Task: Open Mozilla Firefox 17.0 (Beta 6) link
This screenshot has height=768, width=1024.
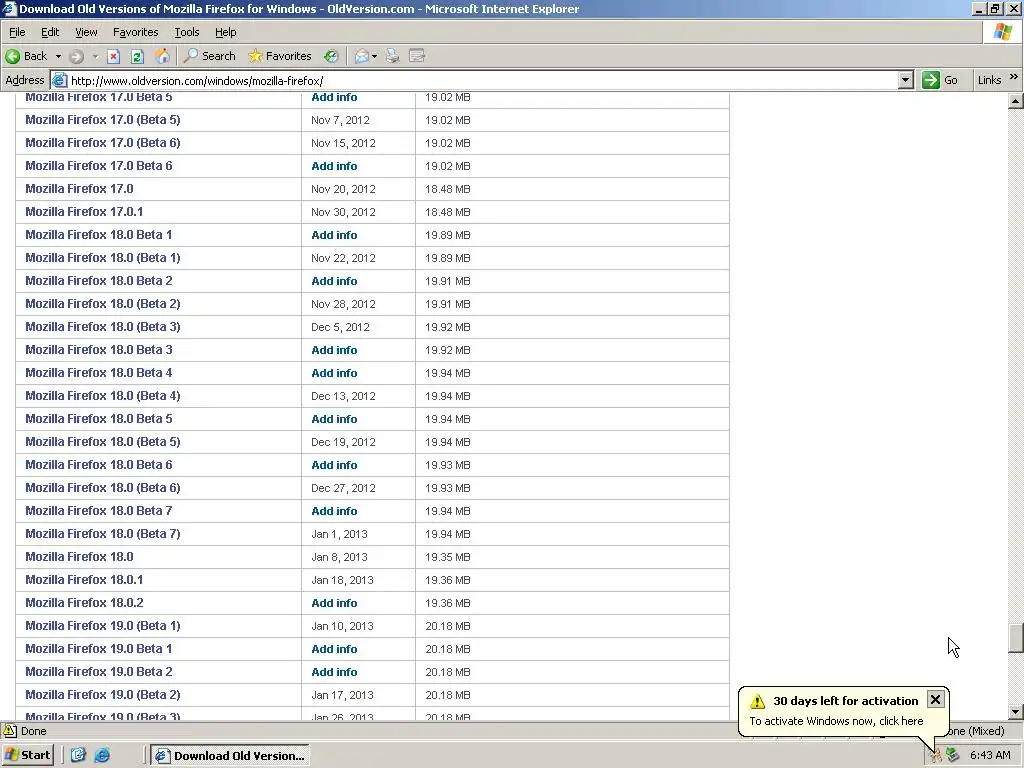Action: pyautogui.click(x=103, y=142)
